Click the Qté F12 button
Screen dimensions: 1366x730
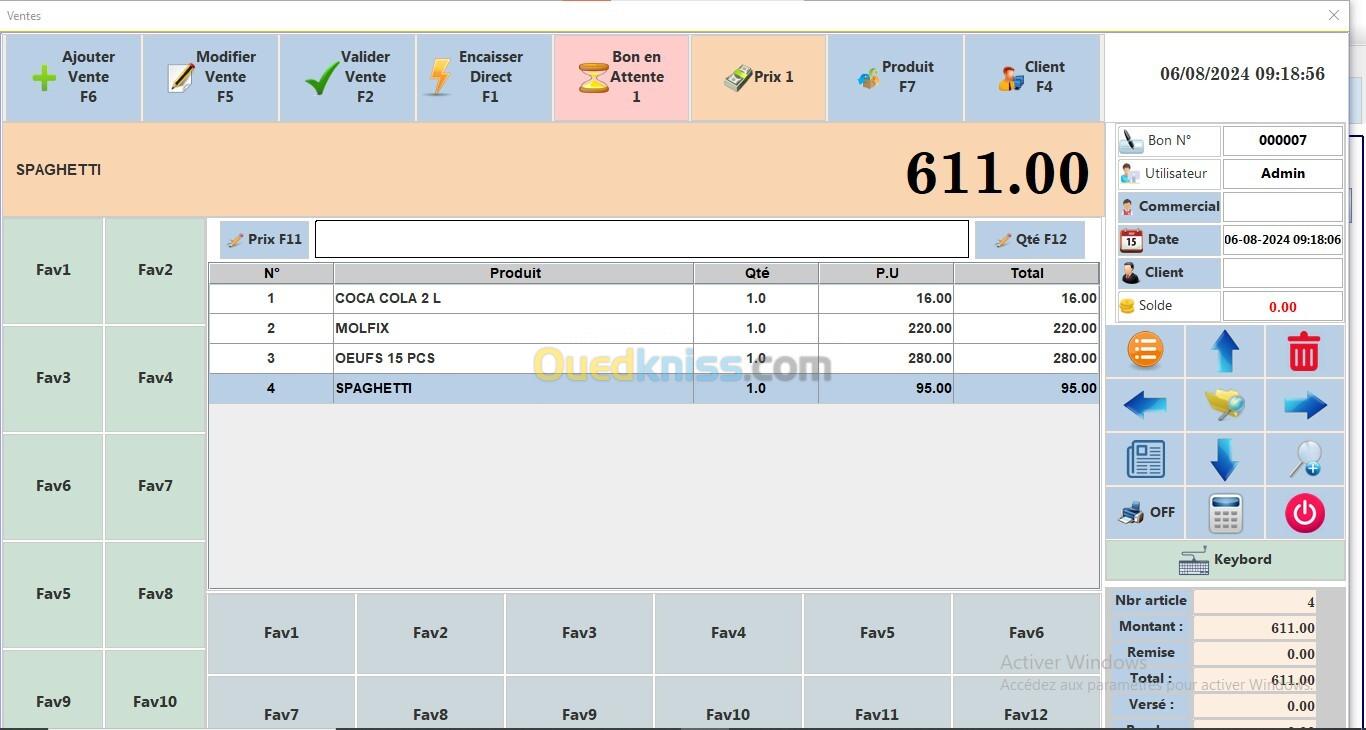(1030, 240)
